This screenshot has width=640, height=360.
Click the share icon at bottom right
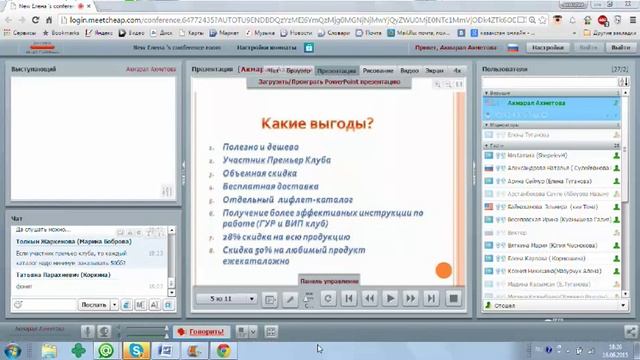631,332
